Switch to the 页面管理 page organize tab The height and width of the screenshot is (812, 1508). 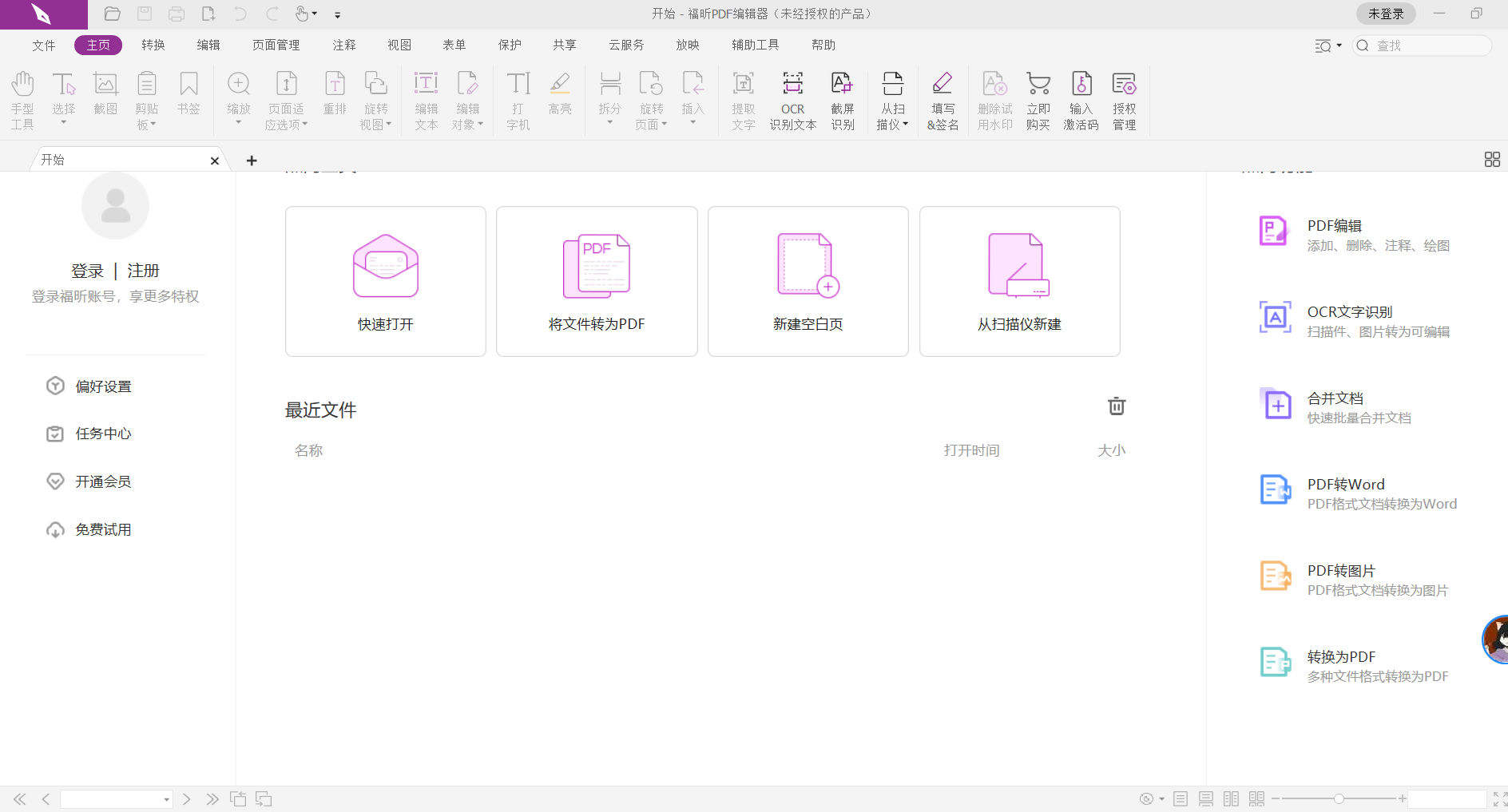tap(276, 46)
